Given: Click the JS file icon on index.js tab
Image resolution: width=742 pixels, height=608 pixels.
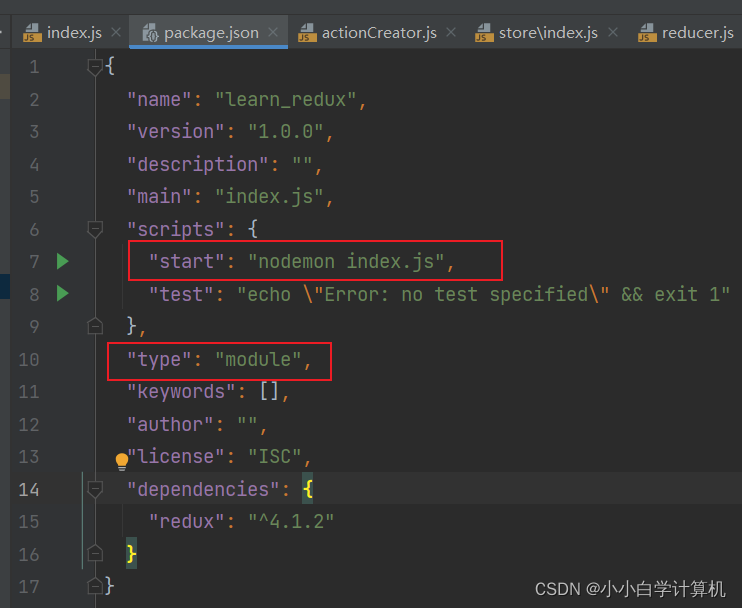Looking at the screenshot, I should (x=32, y=33).
